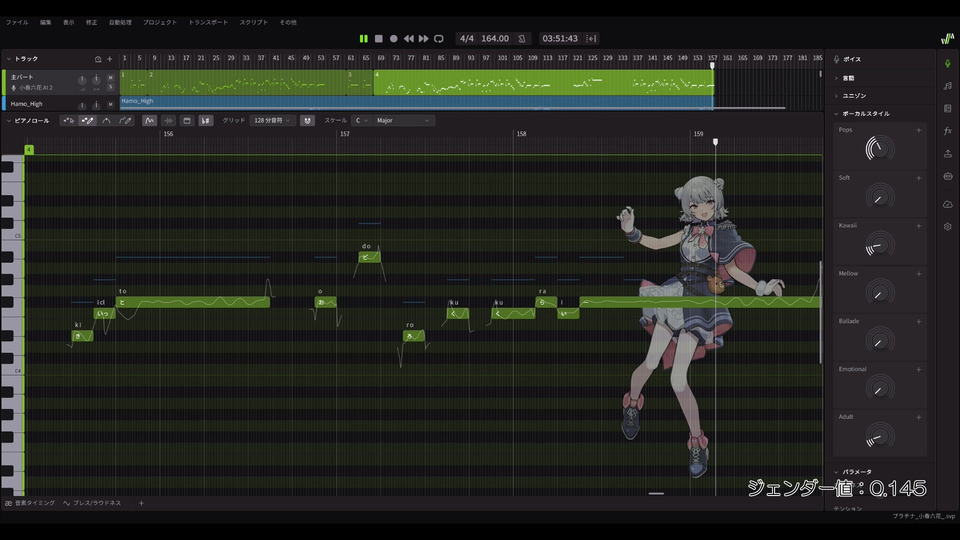Image resolution: width=960 pixels, height=540 pixels.
Task: Open the dictionary panel in sidebar
Action: (x=947, y=108)
